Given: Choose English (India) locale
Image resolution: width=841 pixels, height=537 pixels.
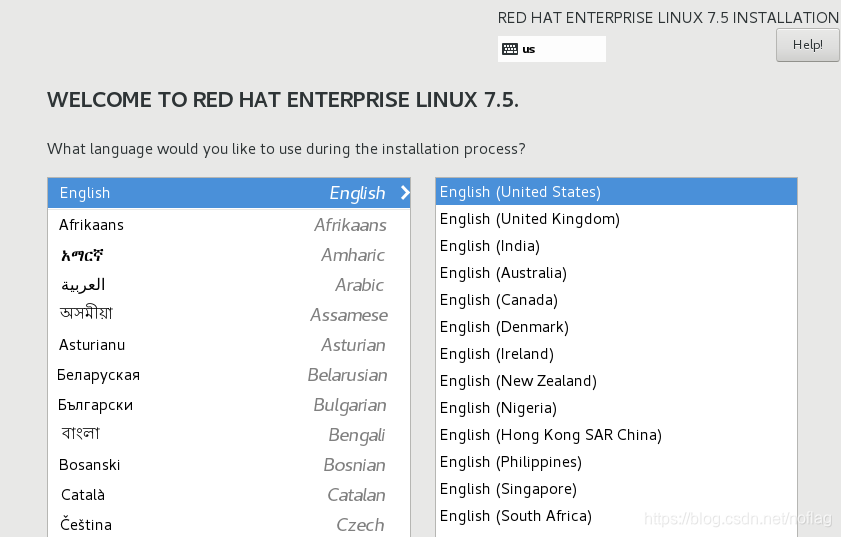Looking at the screenshot, I should tap(616, 246).
